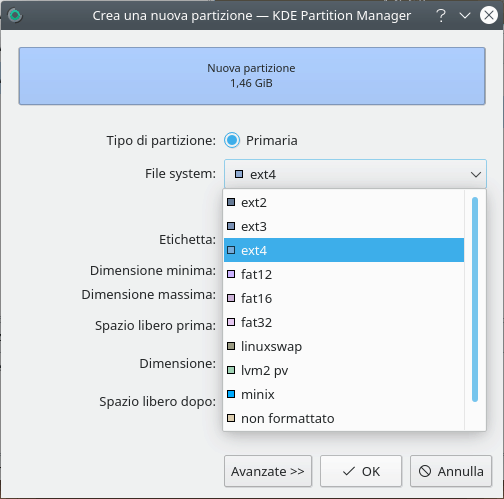This screenshot has height=499, width=504.
Task: Click the file system list scrollbar
Action: (475, 299)
